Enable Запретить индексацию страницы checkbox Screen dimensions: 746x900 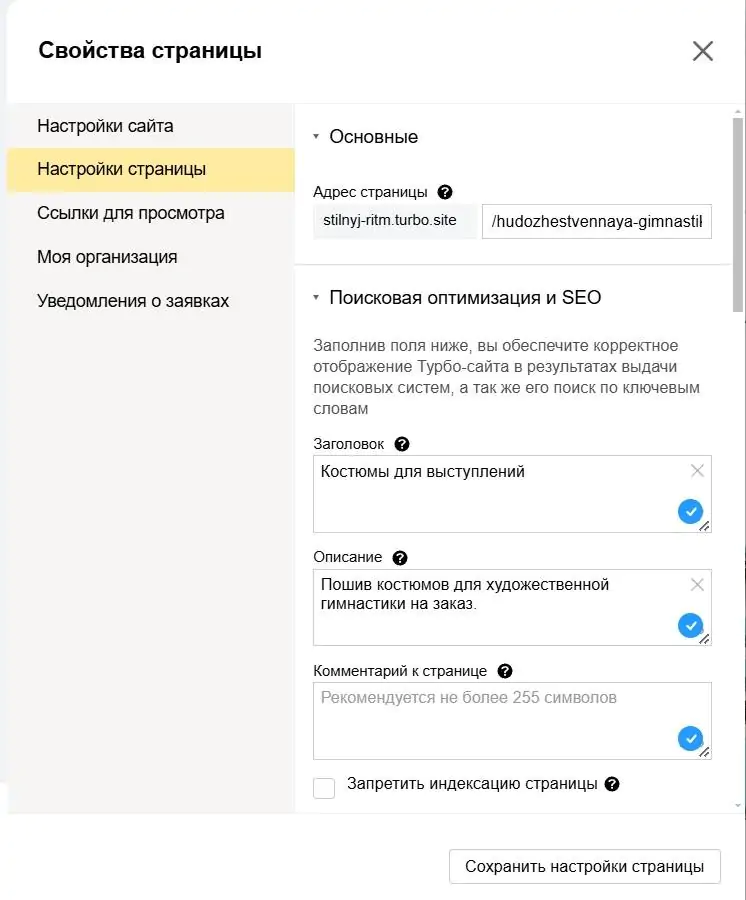click(x=324, y=788)
